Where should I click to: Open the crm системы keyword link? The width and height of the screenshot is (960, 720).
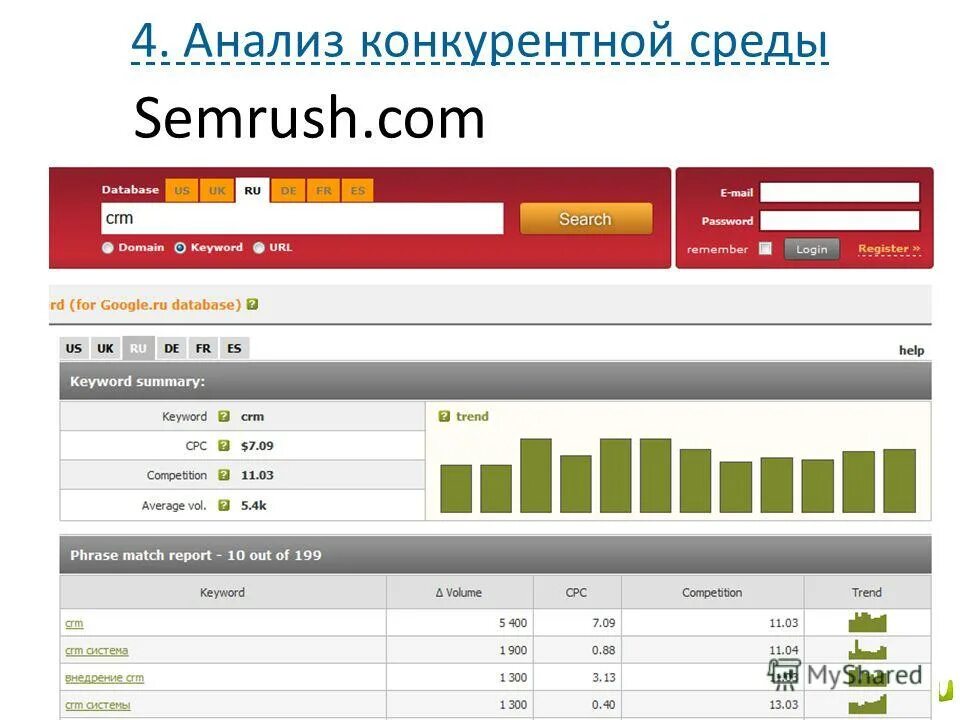(x=98, y=705)
